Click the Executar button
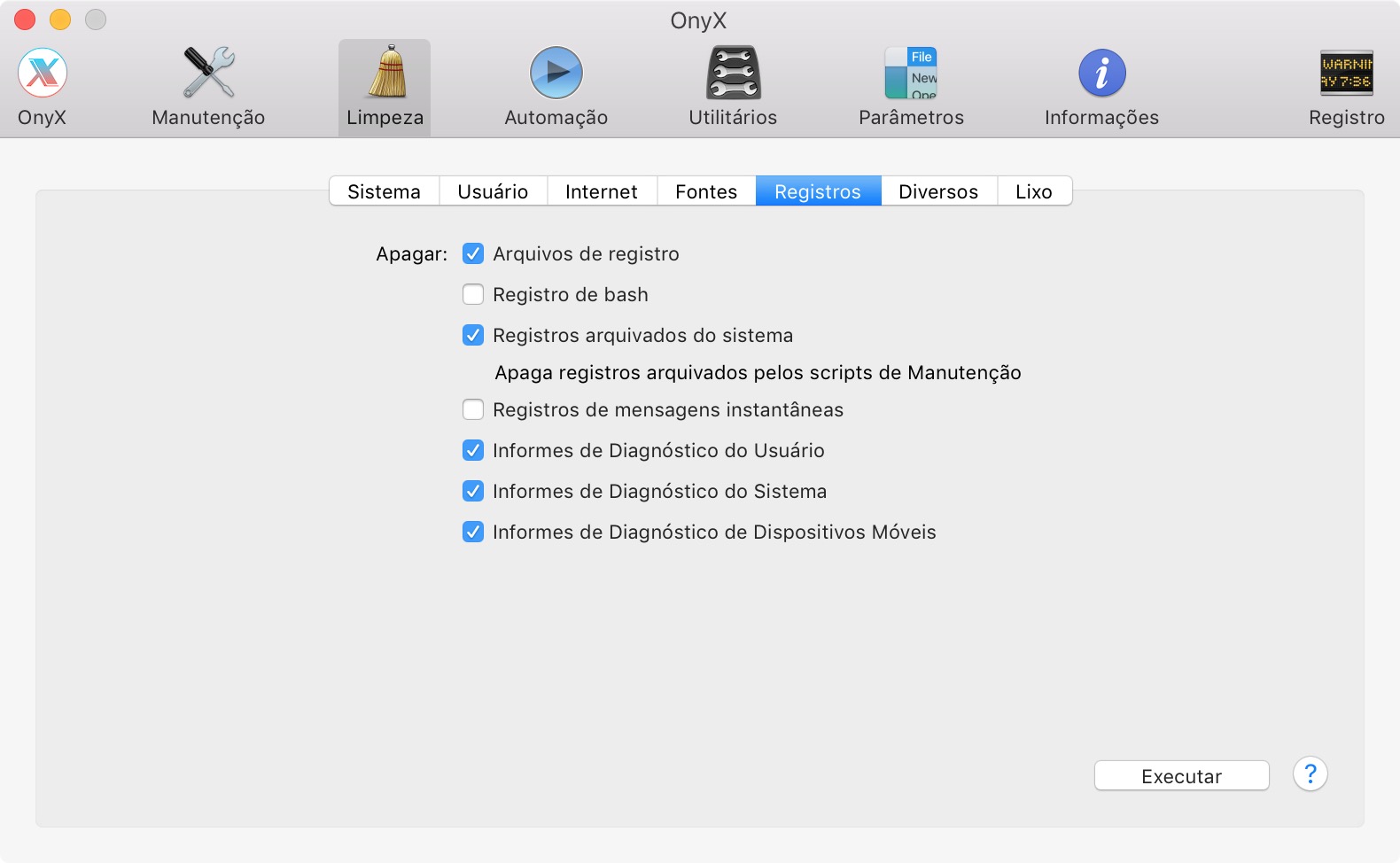 click(x=1181, y=776)
